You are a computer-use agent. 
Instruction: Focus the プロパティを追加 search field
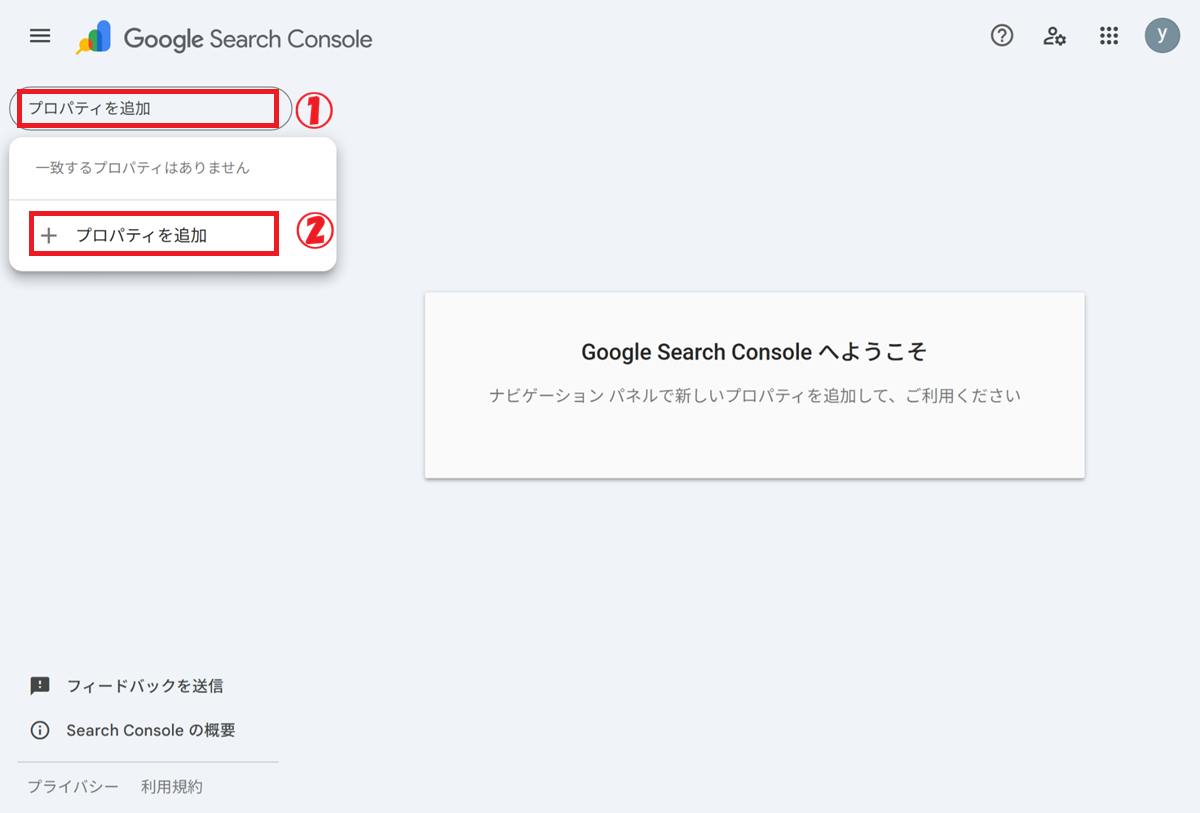tap(148, 108)
